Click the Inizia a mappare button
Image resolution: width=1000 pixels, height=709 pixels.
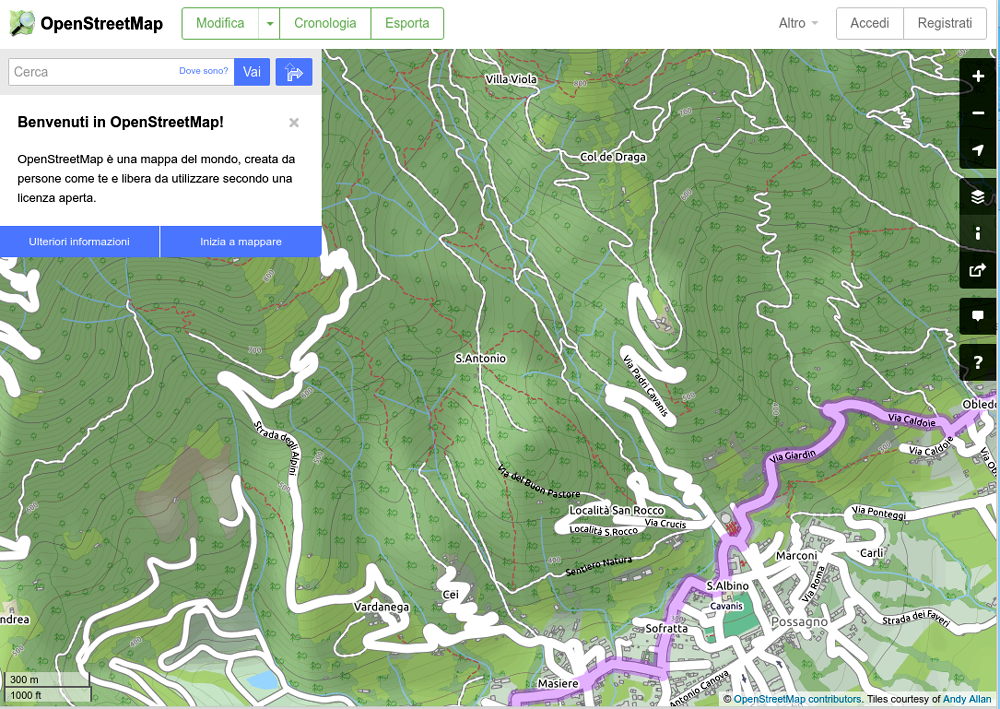tap(241, 242)
